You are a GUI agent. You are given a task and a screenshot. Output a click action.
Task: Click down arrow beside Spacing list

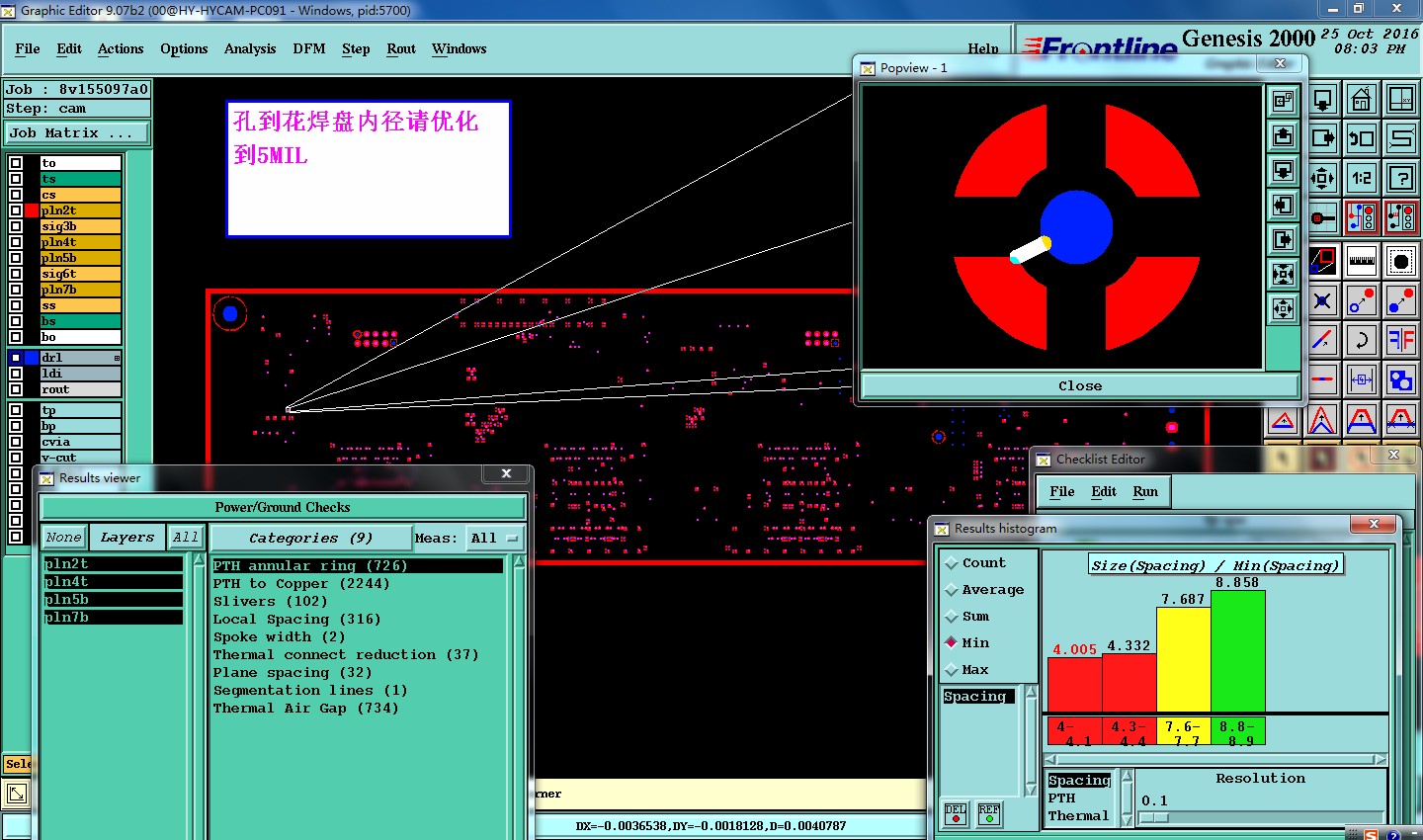coord(1031,789)
